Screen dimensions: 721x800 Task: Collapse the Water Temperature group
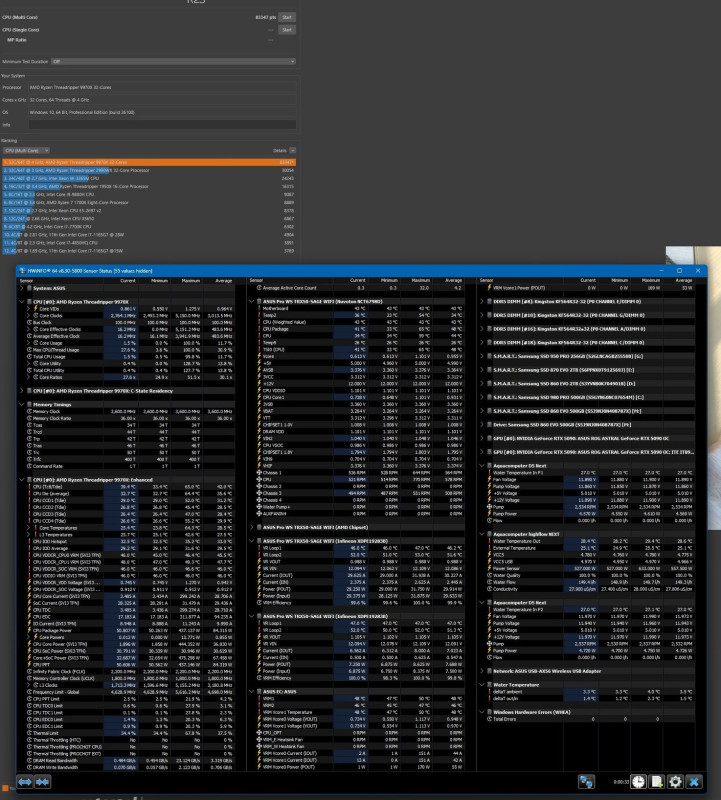point(482,685)
